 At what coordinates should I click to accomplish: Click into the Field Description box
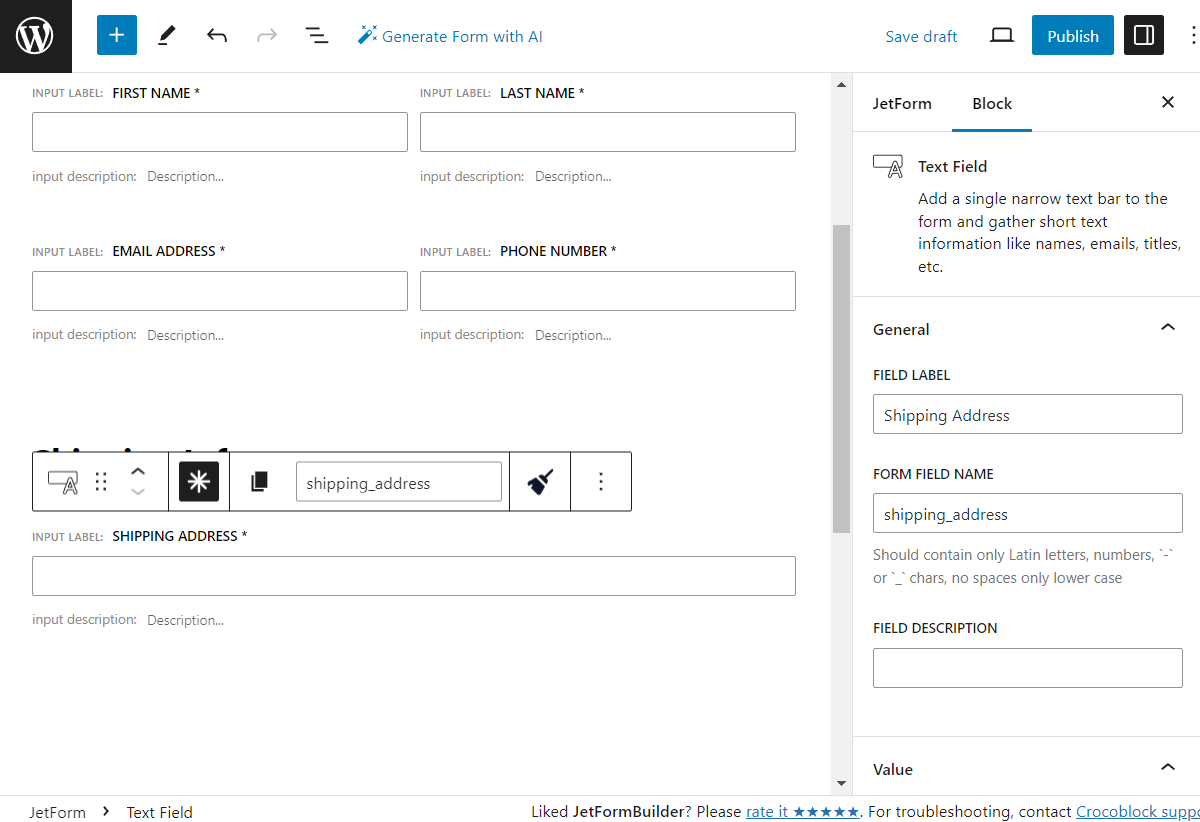click(x=1028, y=667)
